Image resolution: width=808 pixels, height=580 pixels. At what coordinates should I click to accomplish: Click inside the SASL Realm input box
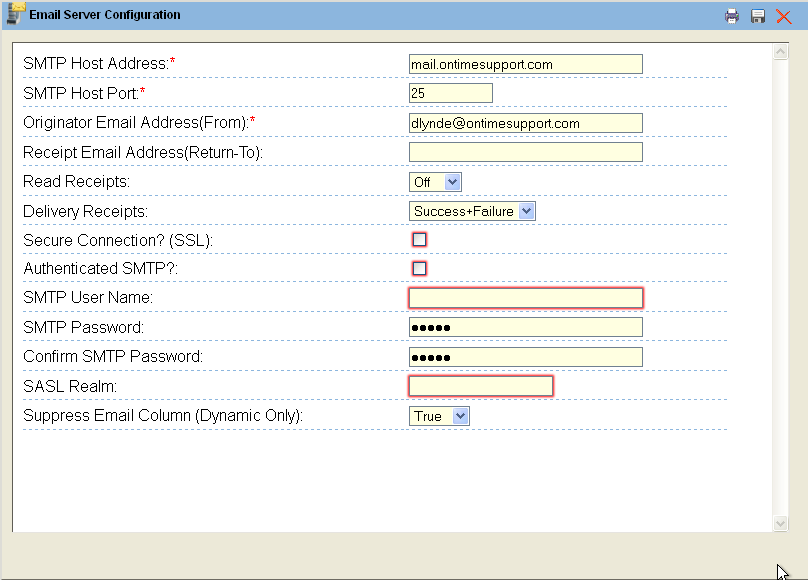pos(480,386)
